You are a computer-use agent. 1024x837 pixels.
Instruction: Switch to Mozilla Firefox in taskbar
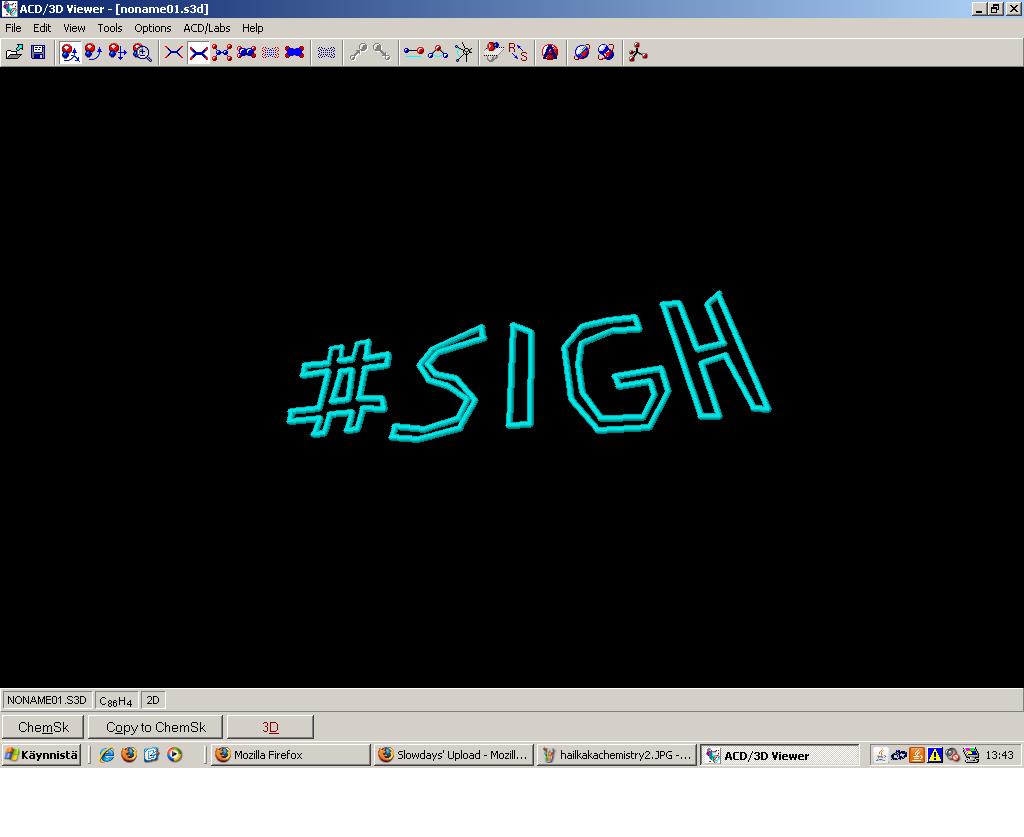click(x=290, y=755)
